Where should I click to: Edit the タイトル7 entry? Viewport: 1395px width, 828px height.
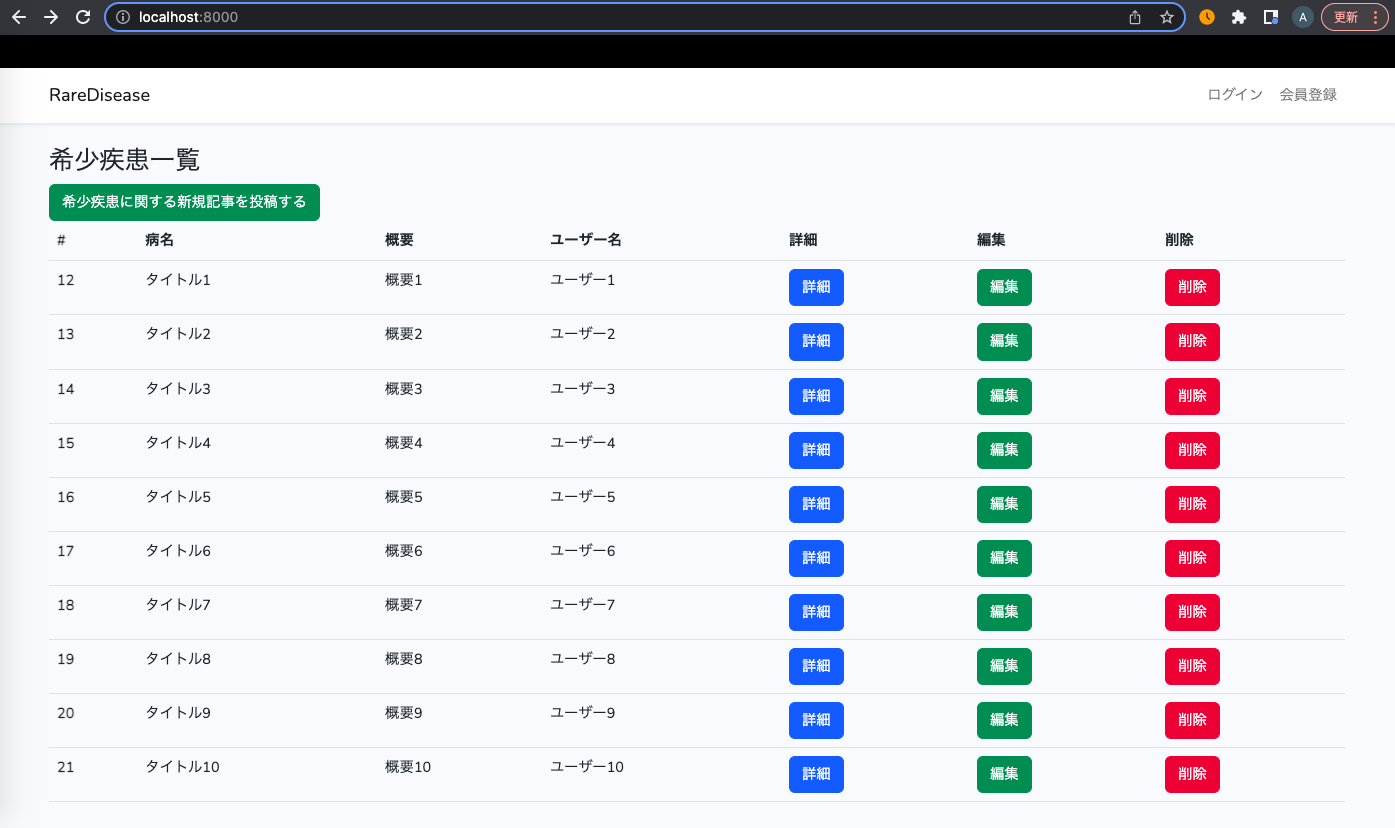(1004, 612)
